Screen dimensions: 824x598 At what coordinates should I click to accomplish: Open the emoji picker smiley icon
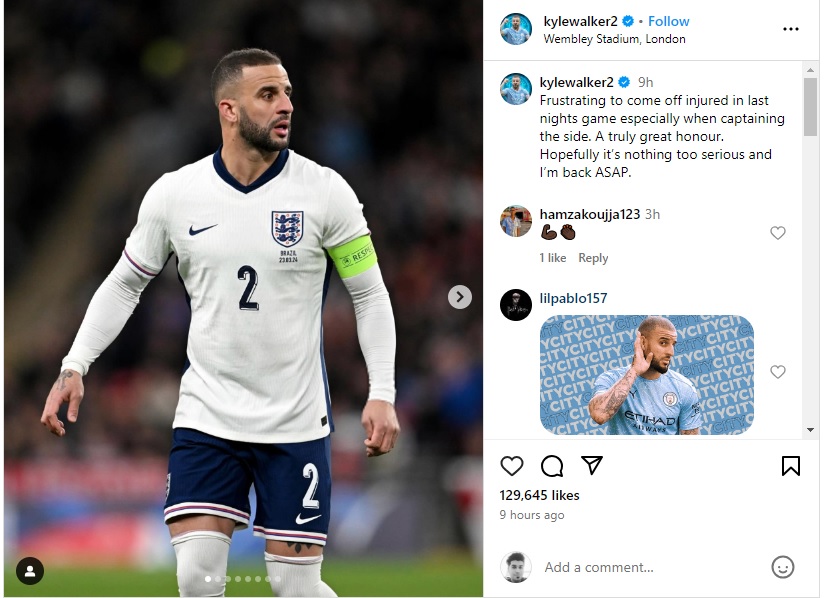tap(782, 568)
